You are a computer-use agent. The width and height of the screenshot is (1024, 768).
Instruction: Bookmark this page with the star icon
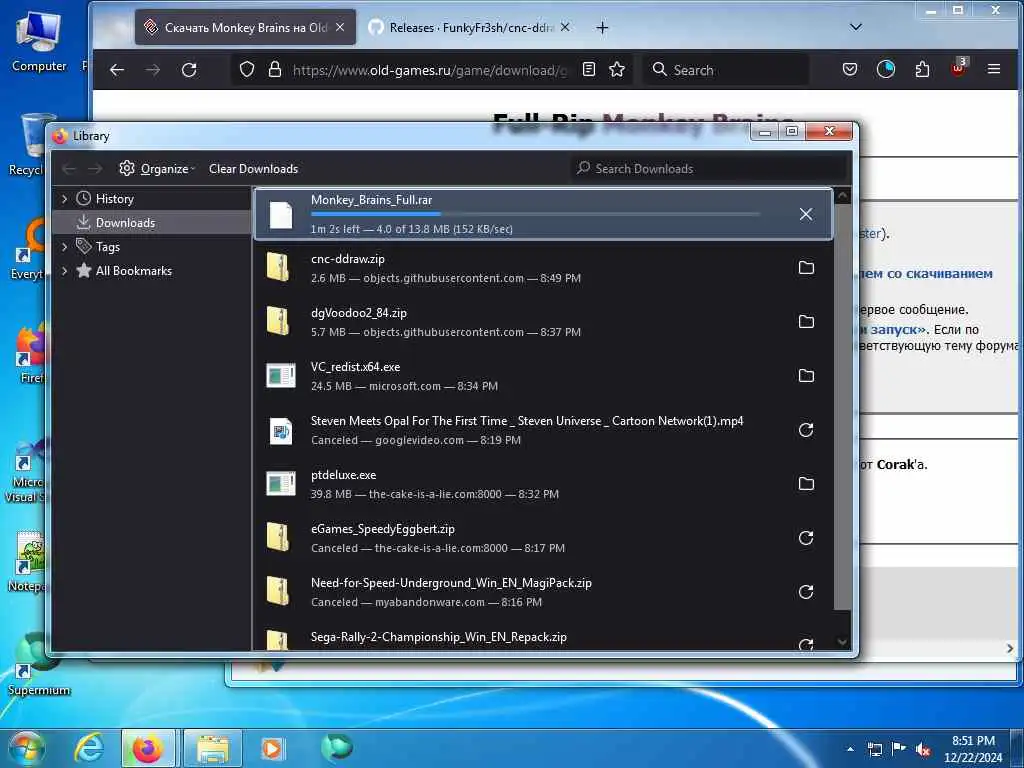point(616,69)
